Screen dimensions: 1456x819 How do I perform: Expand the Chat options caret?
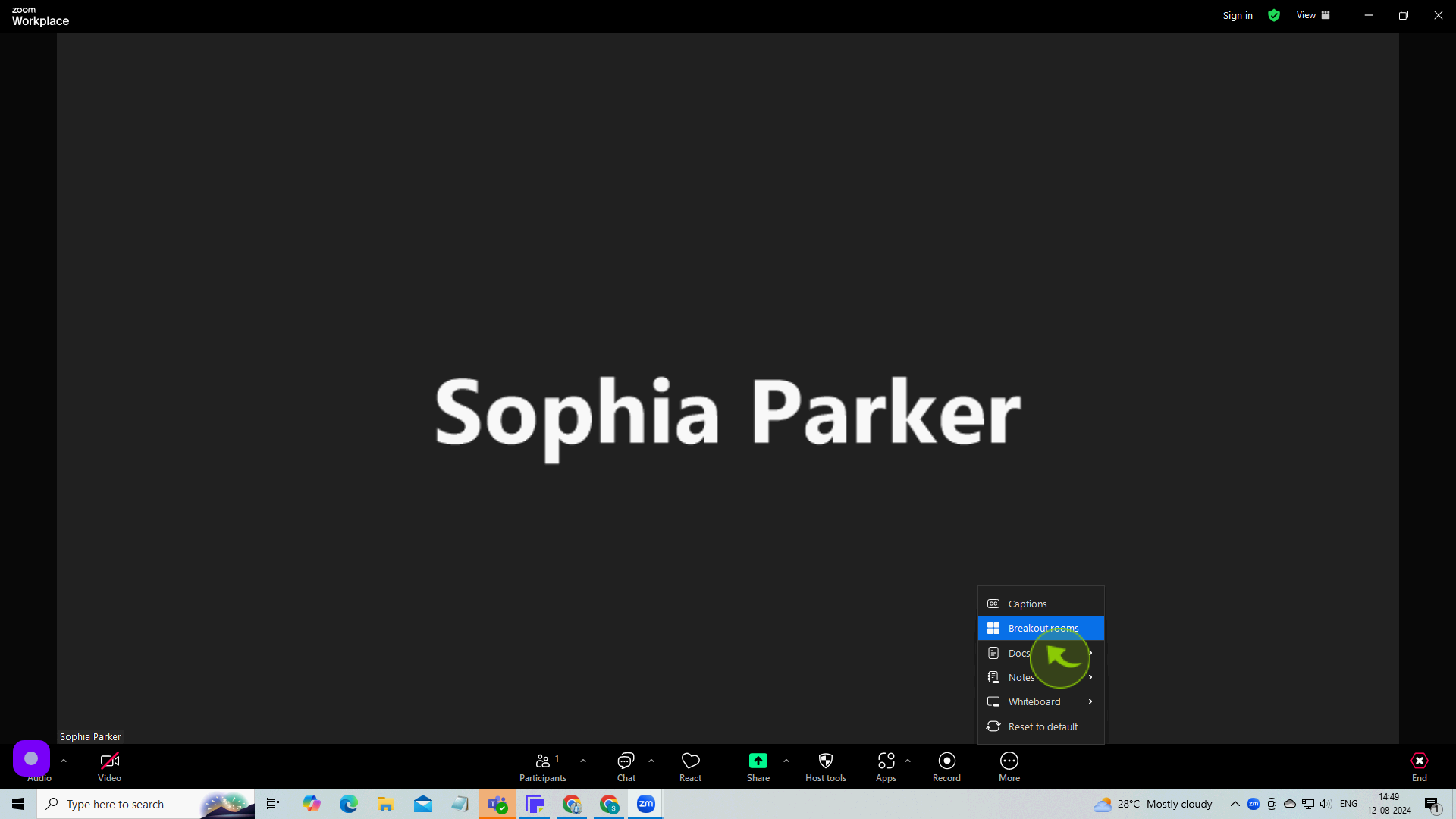click(x=651, y=760)
